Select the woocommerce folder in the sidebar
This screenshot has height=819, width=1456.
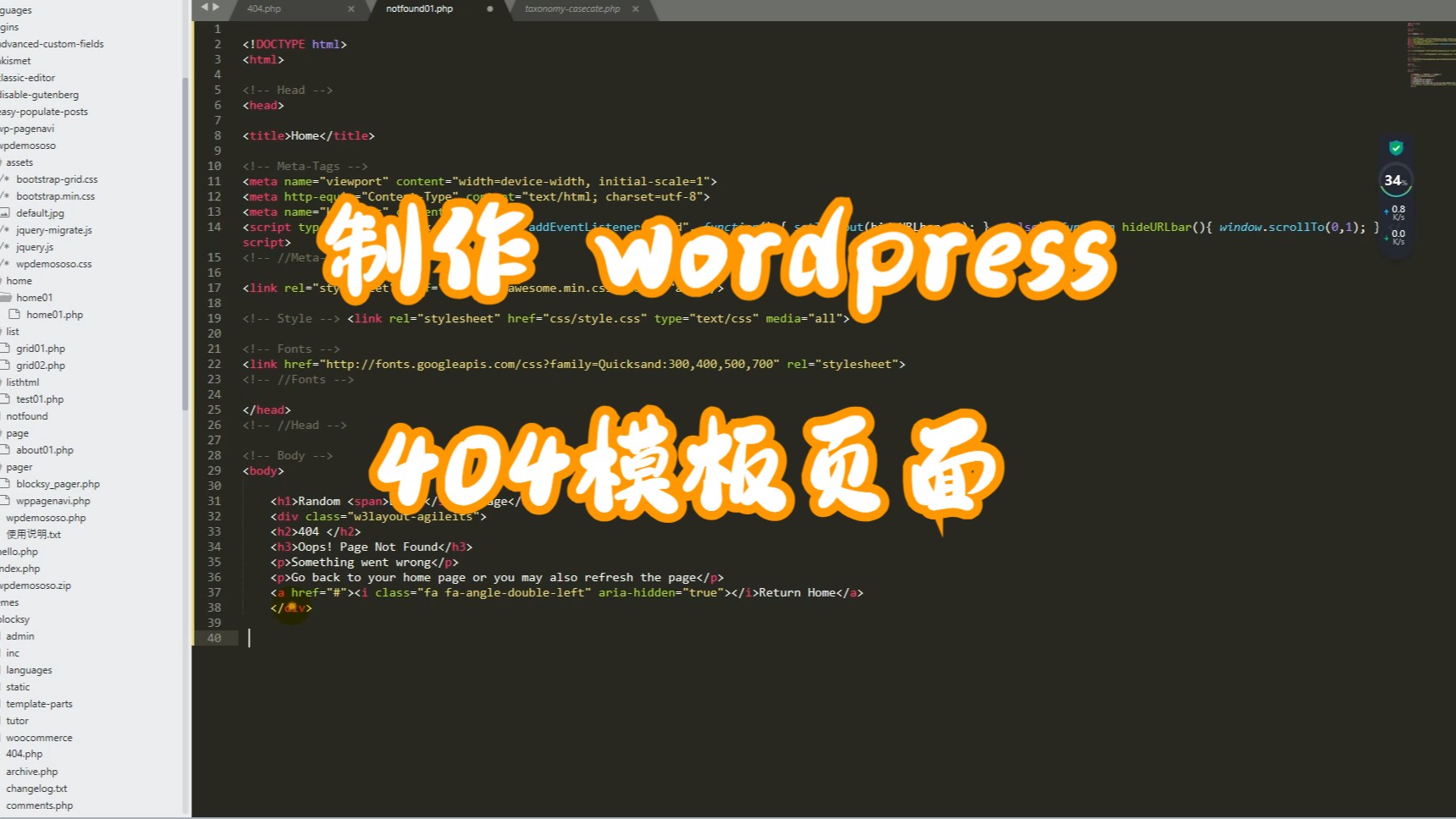pyautogui.click(x=39, y=737)
